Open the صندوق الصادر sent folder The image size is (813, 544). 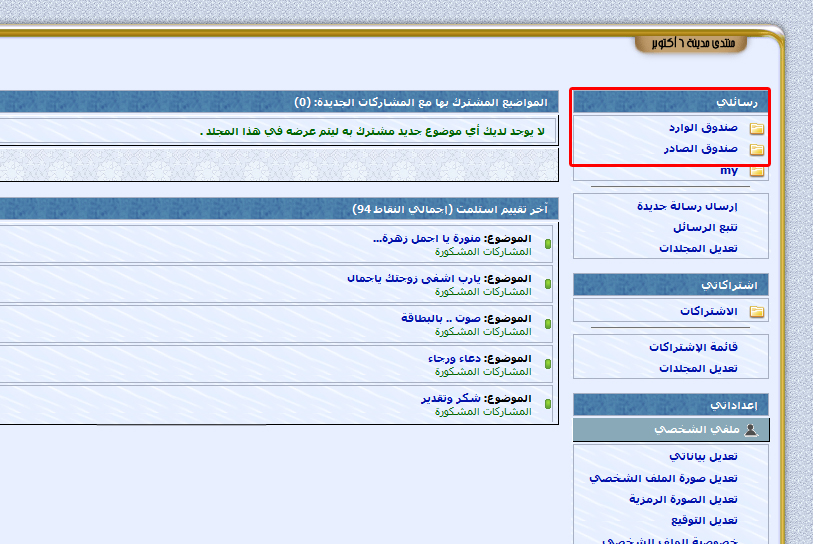[703, 149]
